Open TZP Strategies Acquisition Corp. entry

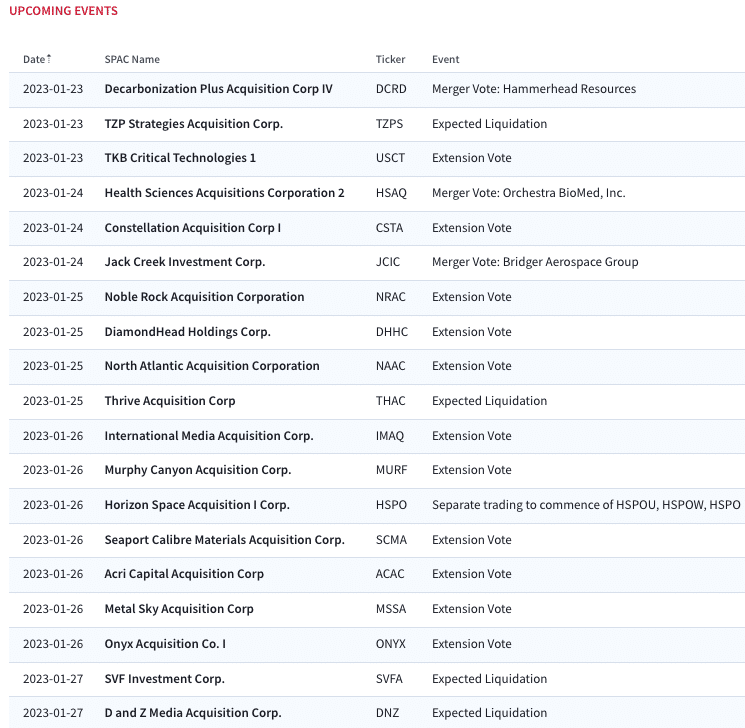pyautogui.click(x=193, y=124)
